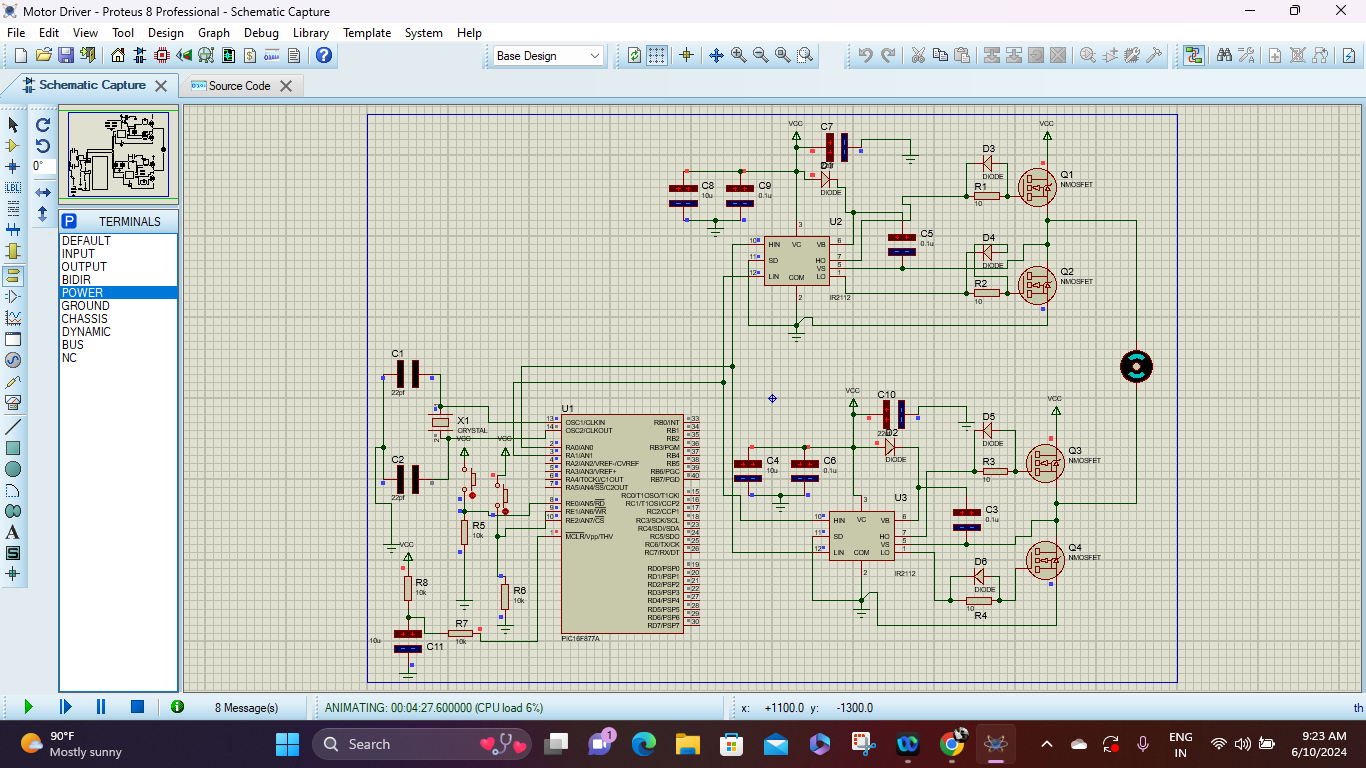Click the rotation angle field
Screen dimensions: 1366x768
43,166
